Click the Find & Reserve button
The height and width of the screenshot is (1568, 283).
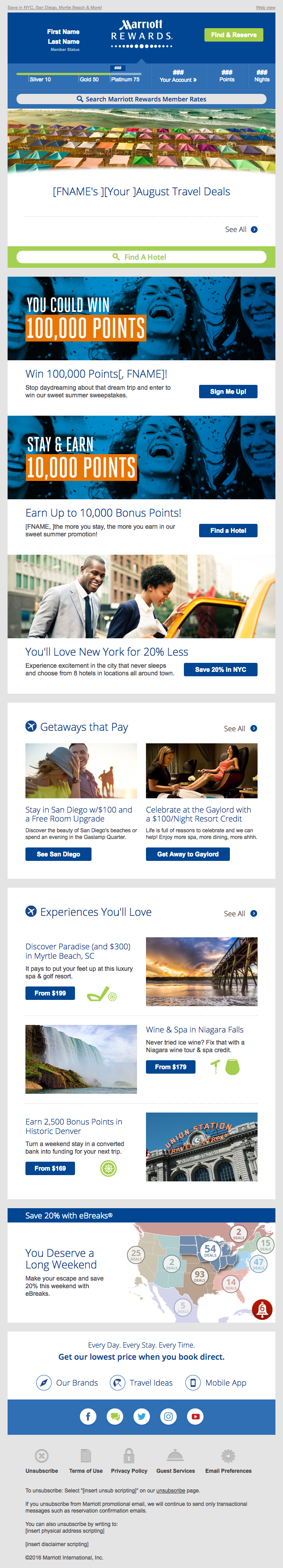coord(234,35)
